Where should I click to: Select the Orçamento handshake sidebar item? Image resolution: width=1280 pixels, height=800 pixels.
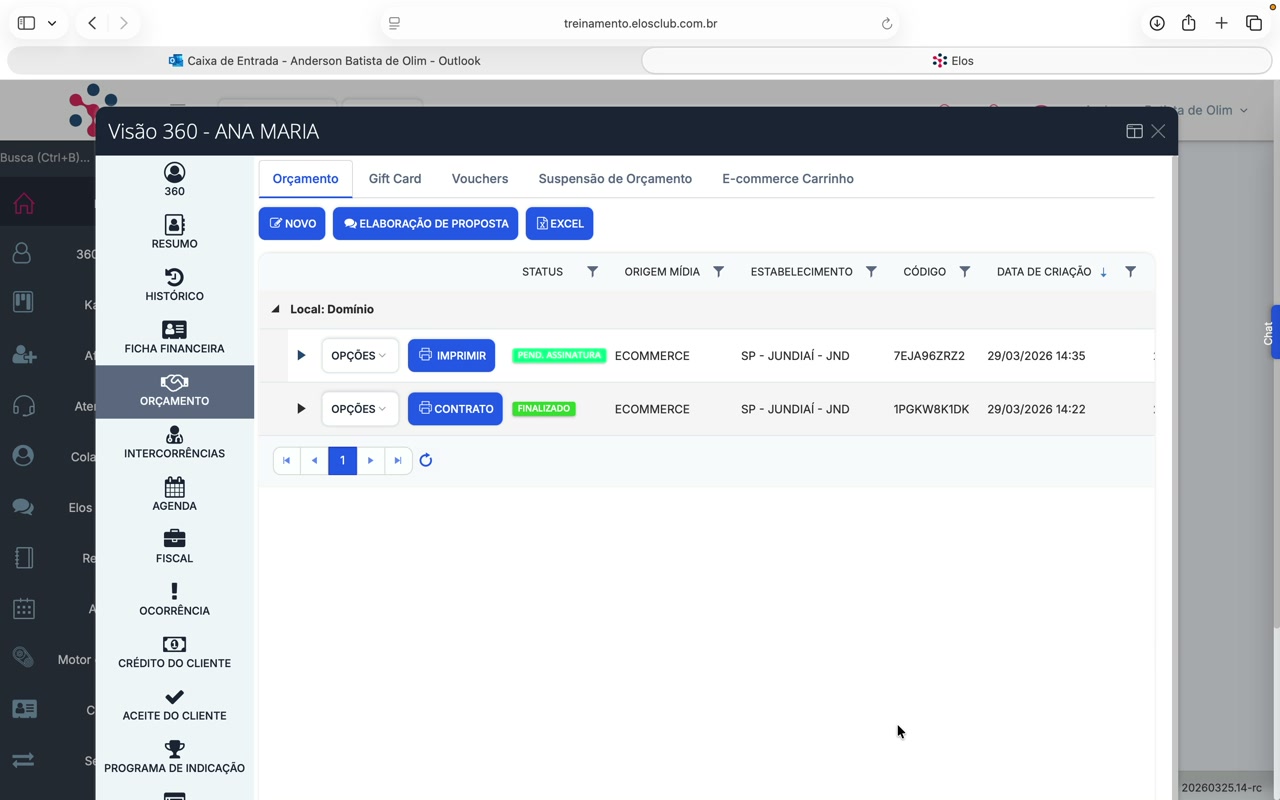[174, 390]
